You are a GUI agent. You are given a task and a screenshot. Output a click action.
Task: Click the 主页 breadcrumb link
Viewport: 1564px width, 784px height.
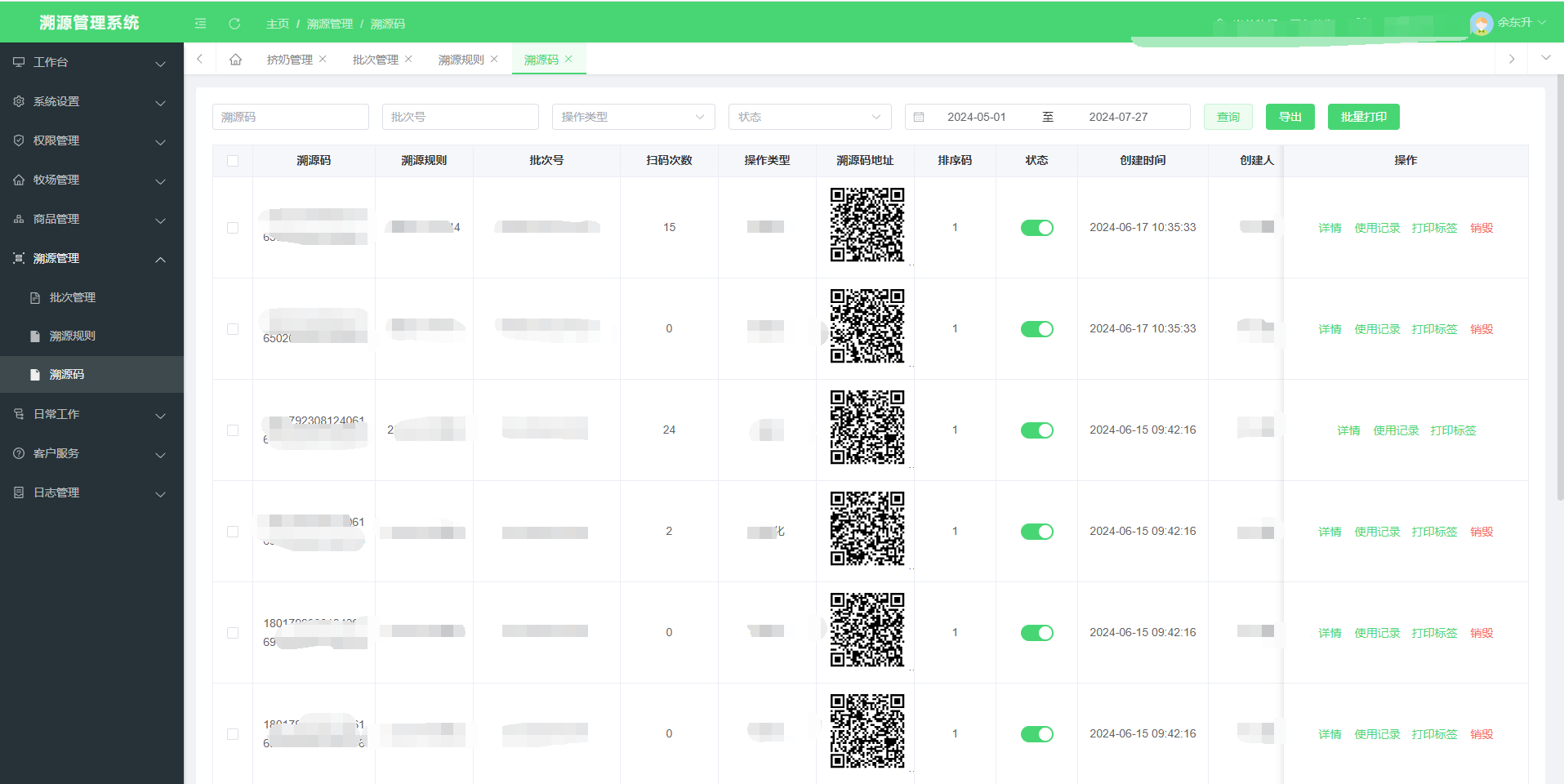(278, 24)
